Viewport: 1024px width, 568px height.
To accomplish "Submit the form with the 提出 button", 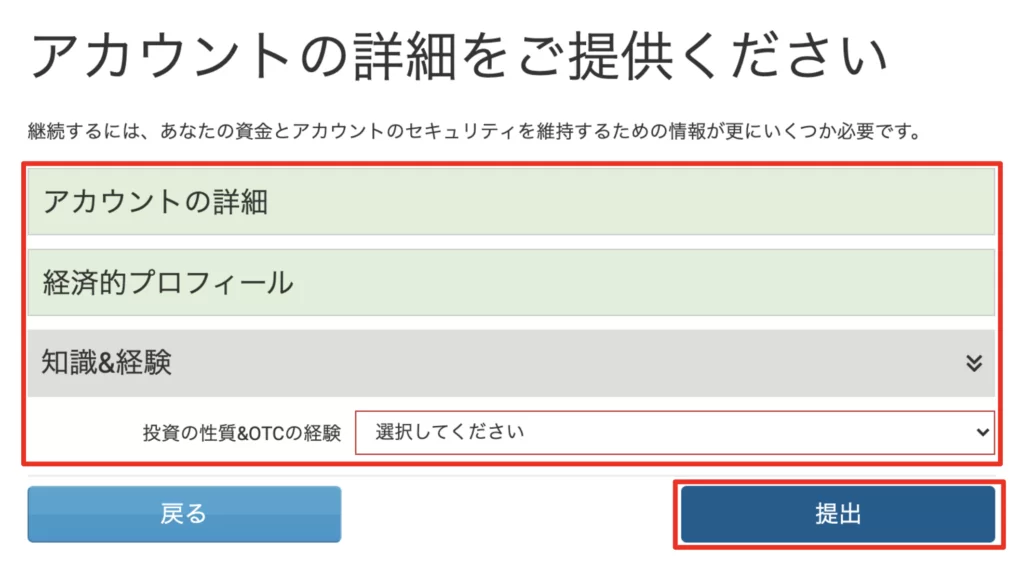I will click(x=838, y=514).
